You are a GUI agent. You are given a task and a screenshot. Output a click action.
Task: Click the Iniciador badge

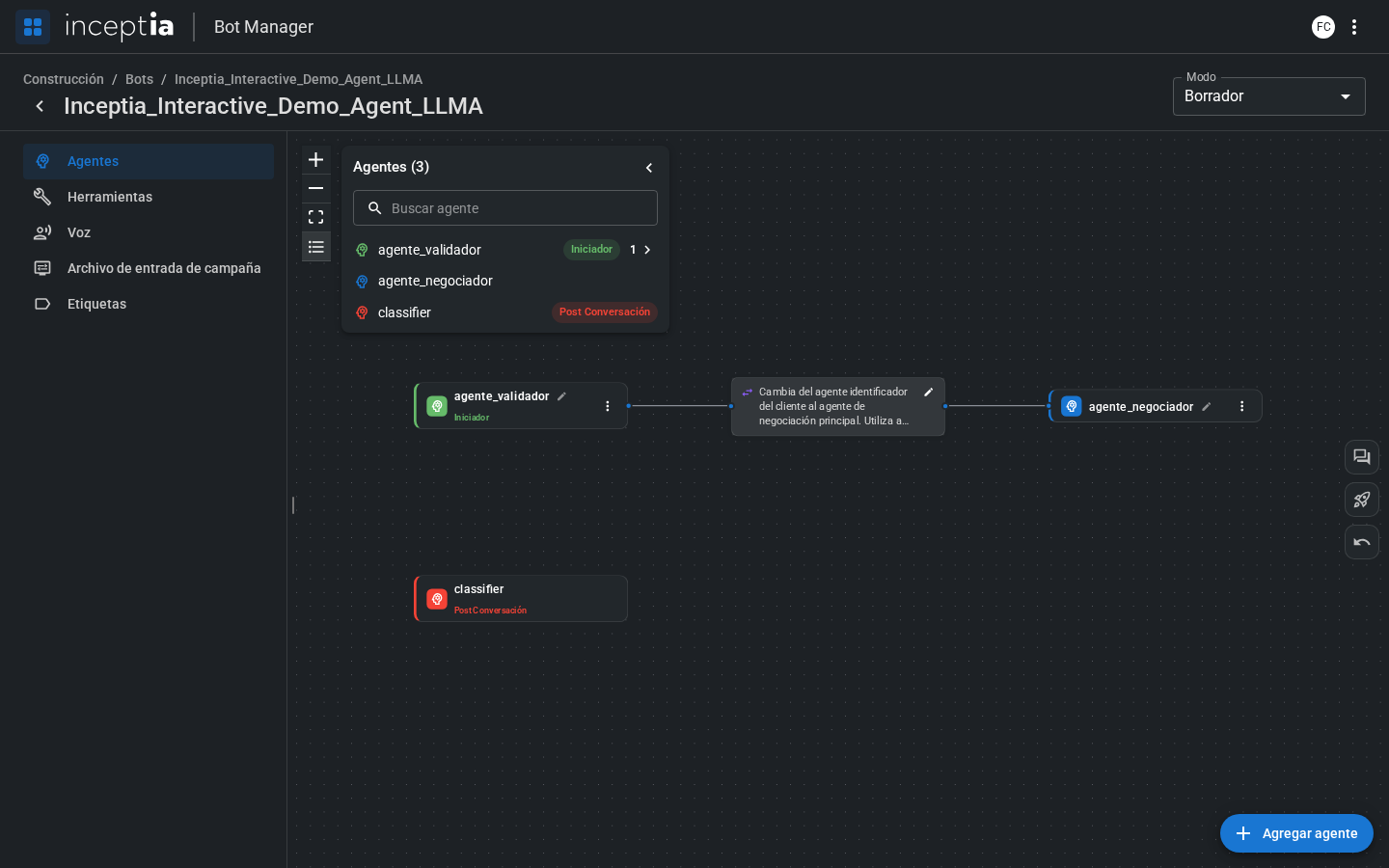pyautogui.click(x=591, y=250)
